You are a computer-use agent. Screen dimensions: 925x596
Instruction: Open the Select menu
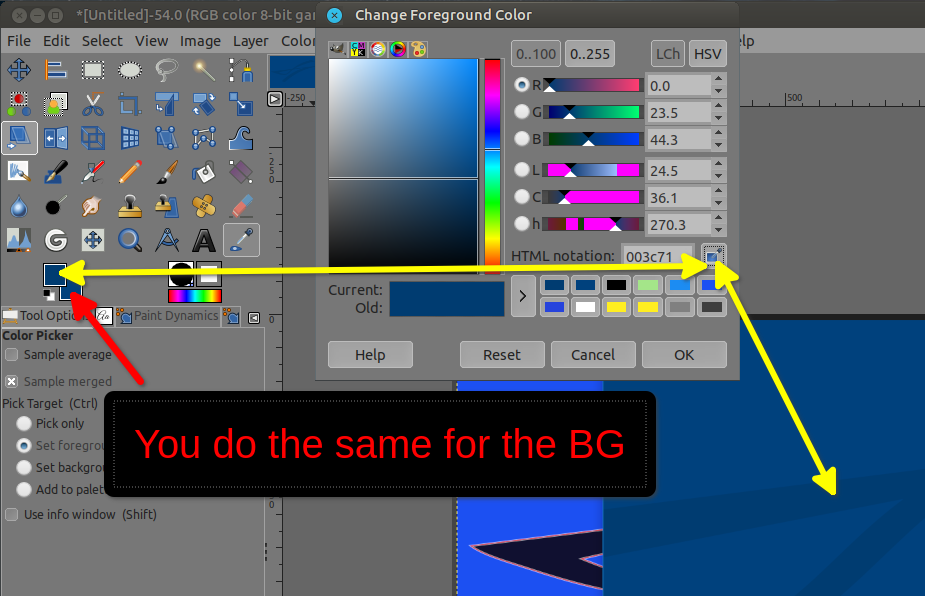click(x=102, y=41)
